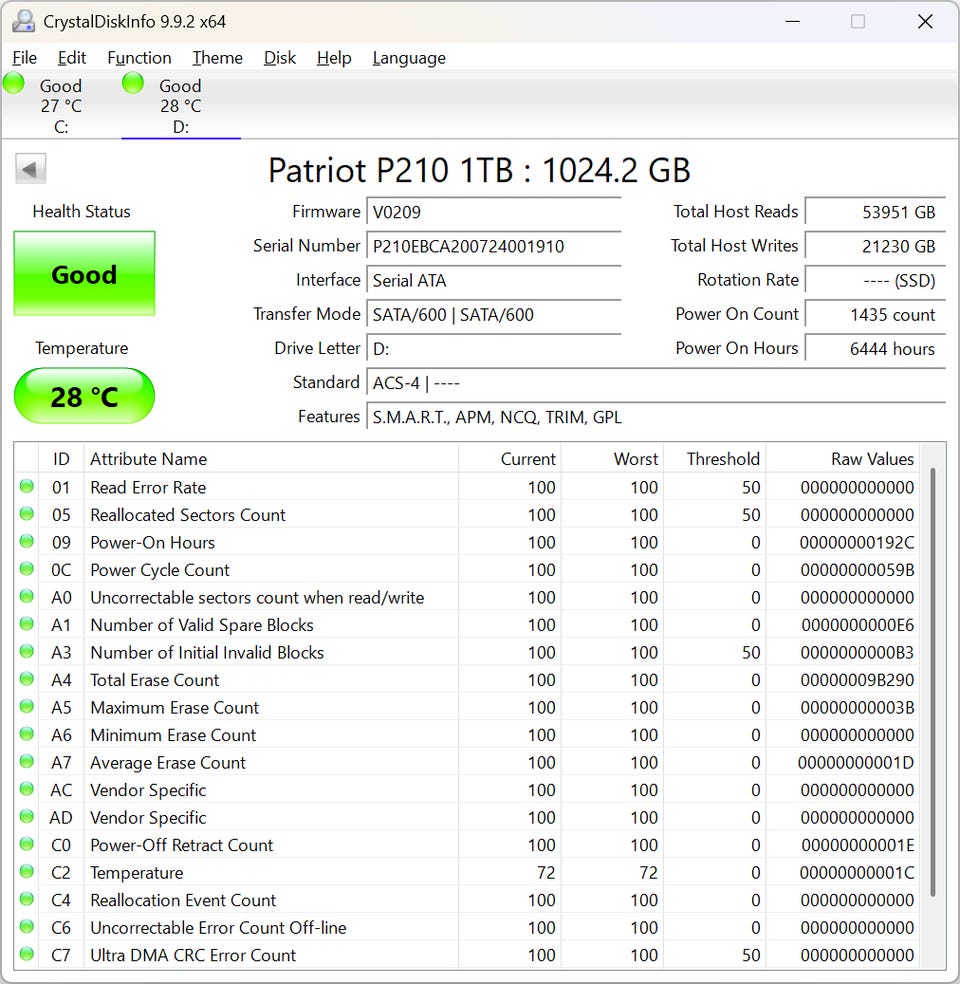Open the Theme menu
The height and width of the screenshot is (984, 960).
(x=217, y=58)
